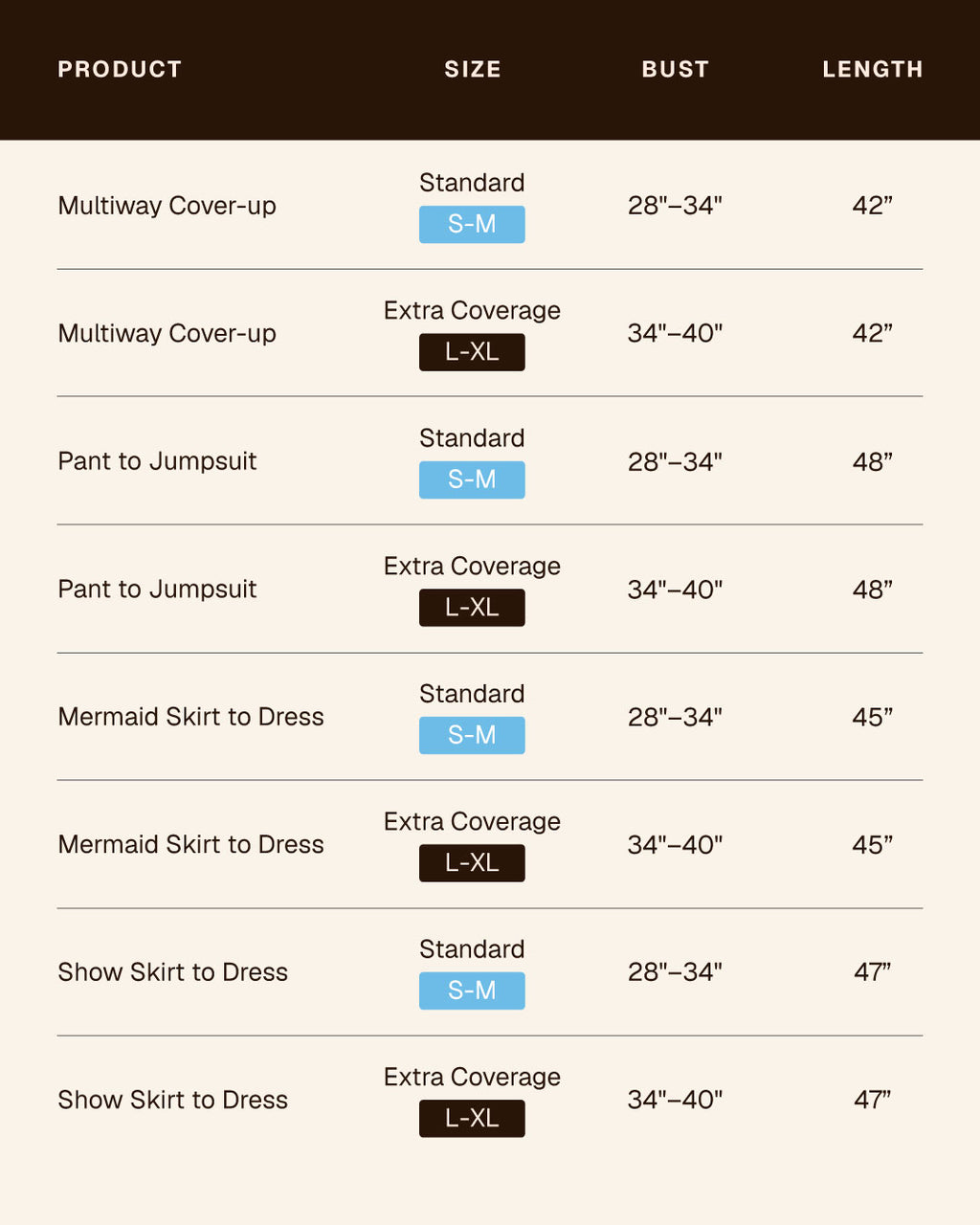Viewport: 980px width, 1225px height.
Task: Click the LENGTH column header
Action: pos(873,69)
